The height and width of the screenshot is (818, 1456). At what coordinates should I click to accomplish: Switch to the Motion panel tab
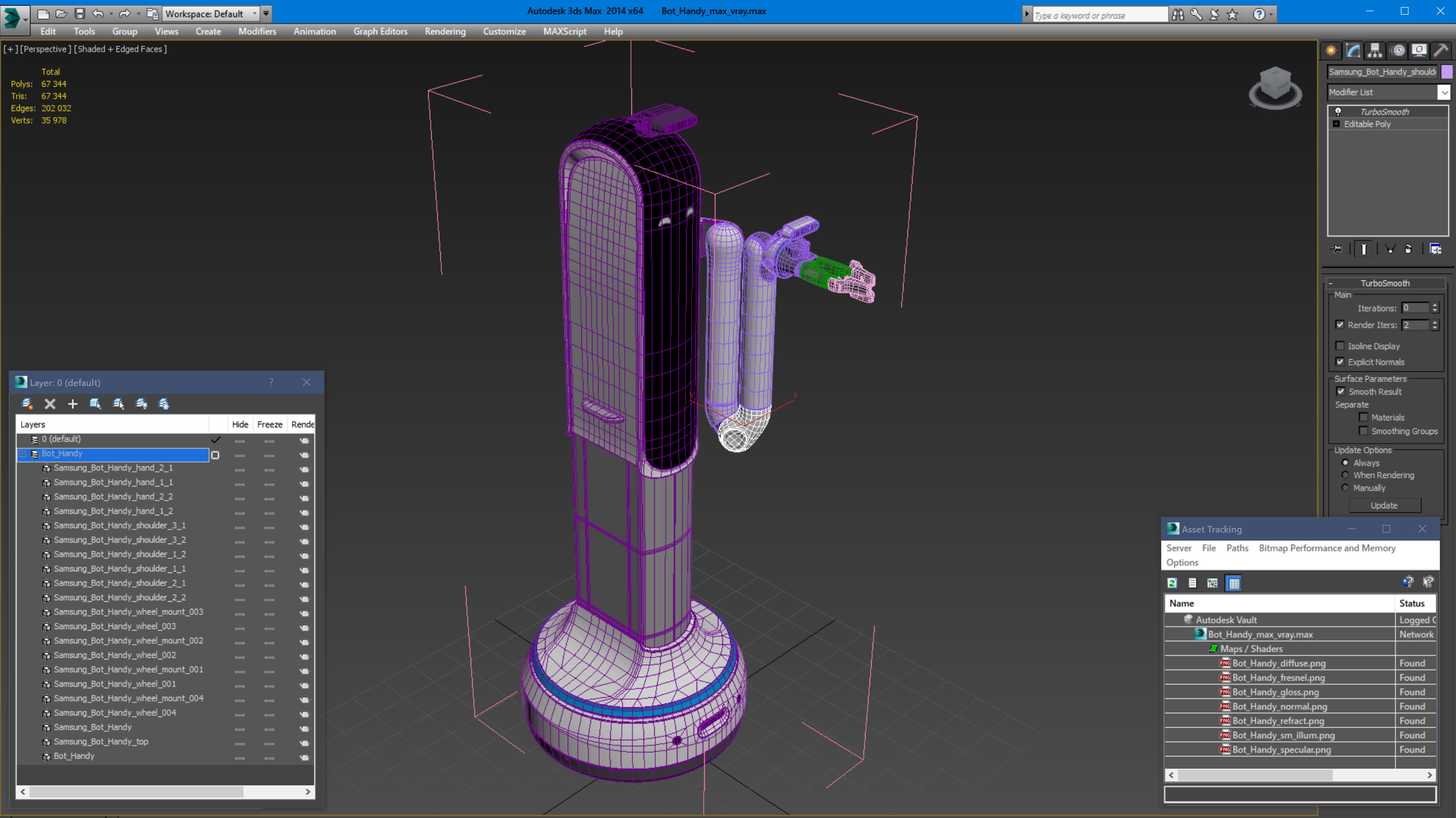1397,51
